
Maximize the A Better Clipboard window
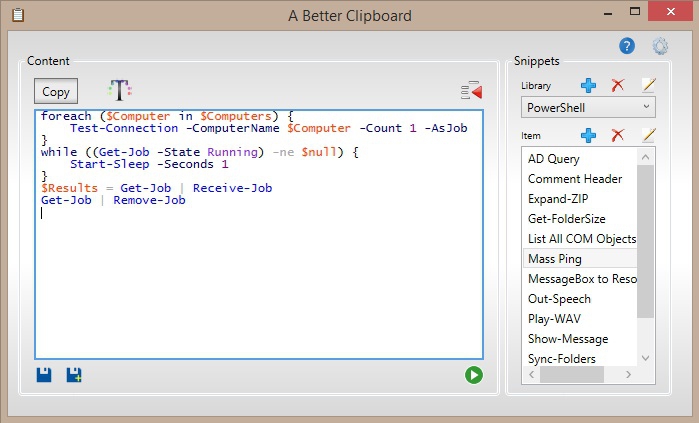point(635,12)
